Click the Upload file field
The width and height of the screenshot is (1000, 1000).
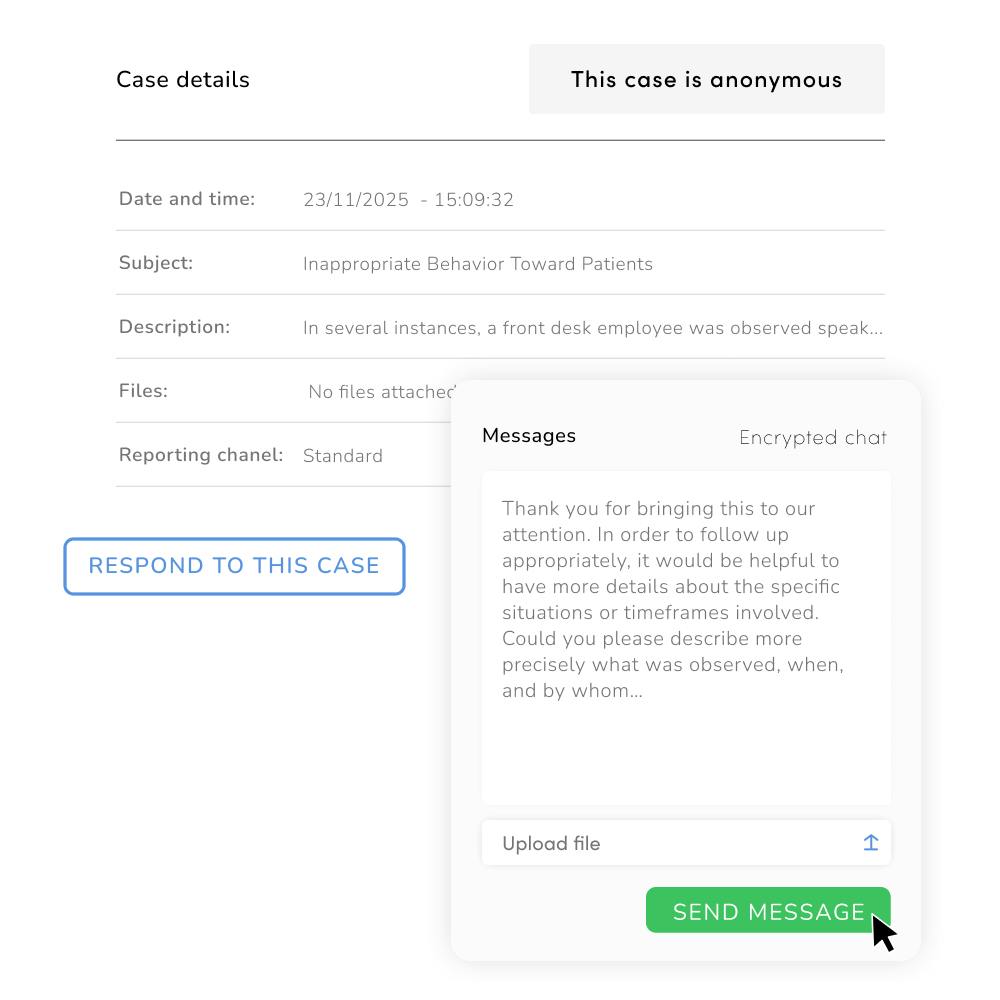[660, 843]
